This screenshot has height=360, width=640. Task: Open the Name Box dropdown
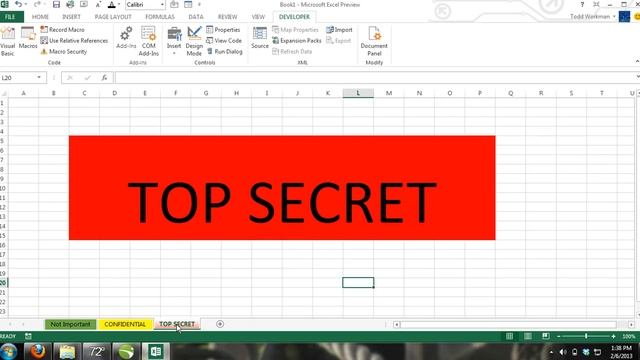tap(39, 78)
